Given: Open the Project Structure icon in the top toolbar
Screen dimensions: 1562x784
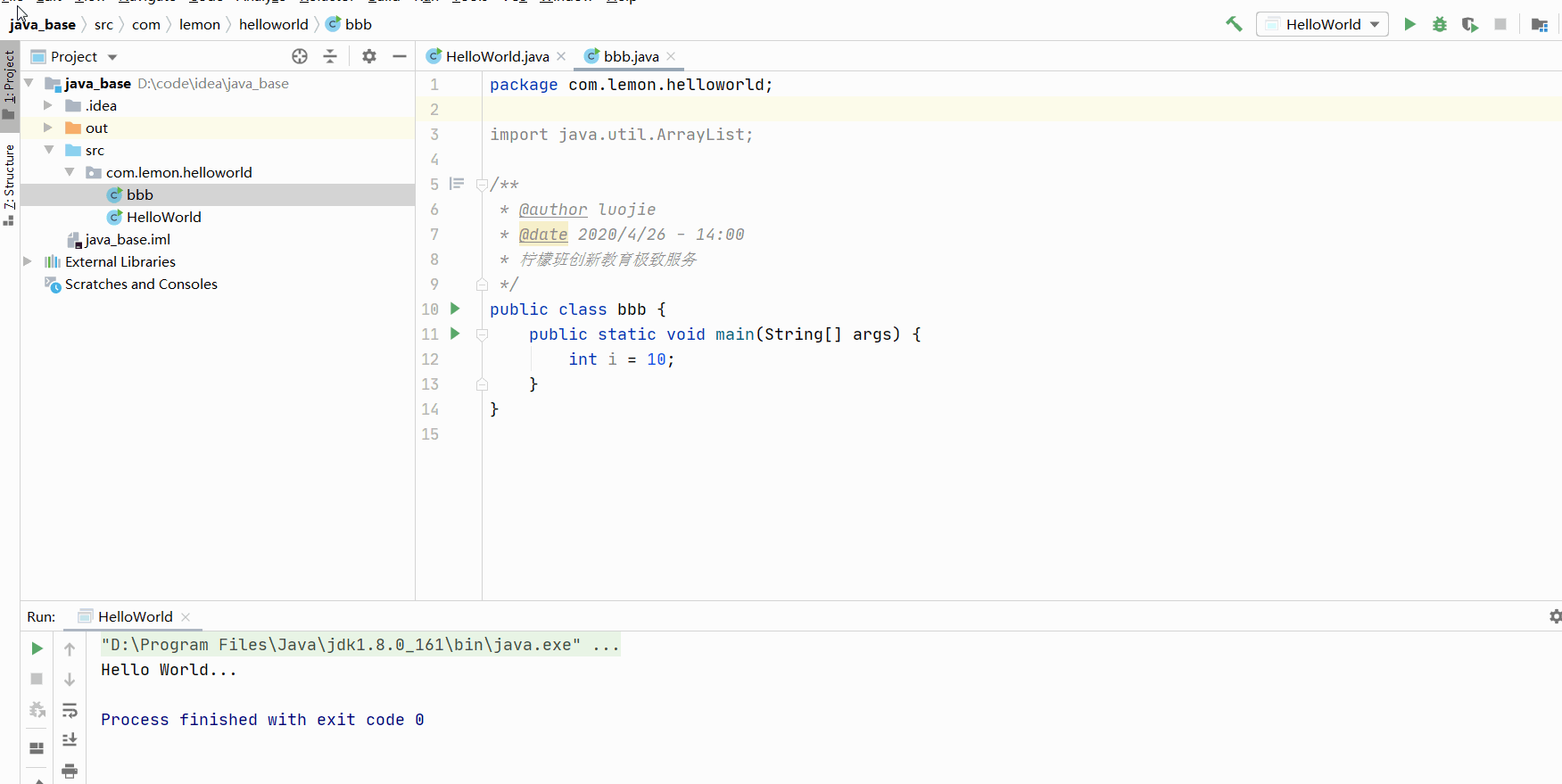Looking at the screenshot, I should (x=1539, y=24).
